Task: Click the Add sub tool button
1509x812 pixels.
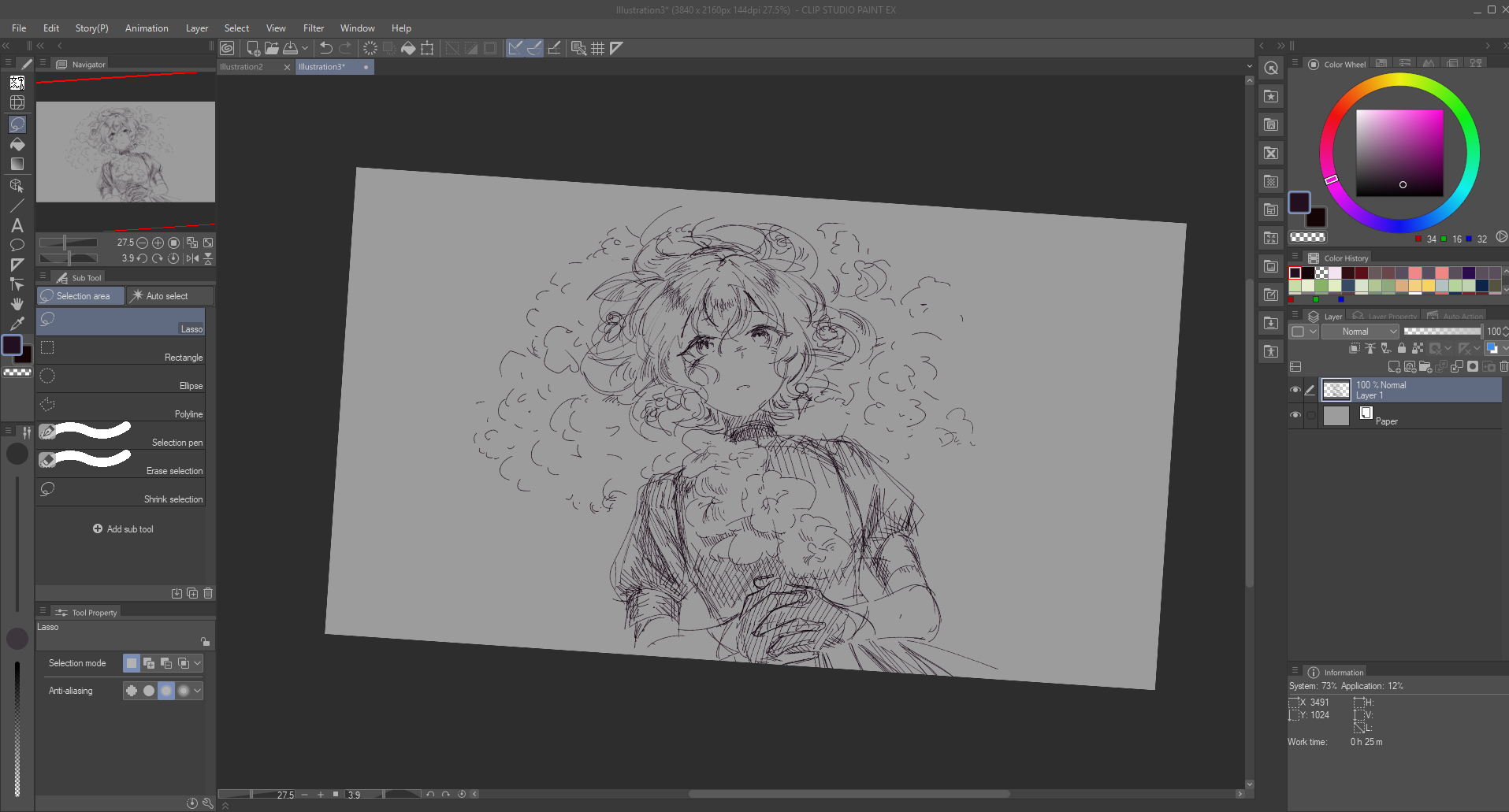Action: 123,529
